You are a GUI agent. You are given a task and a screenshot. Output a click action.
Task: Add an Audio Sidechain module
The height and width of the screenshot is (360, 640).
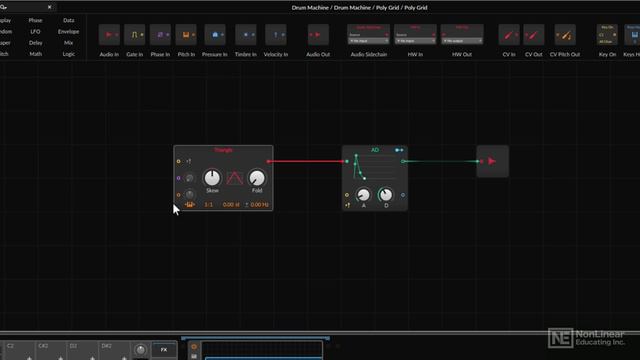[369, 35]
